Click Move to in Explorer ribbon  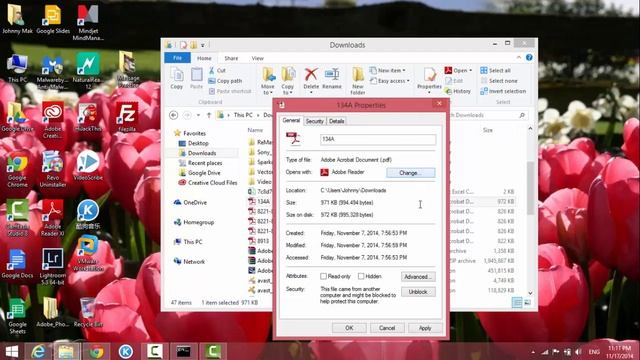(268, 81)
